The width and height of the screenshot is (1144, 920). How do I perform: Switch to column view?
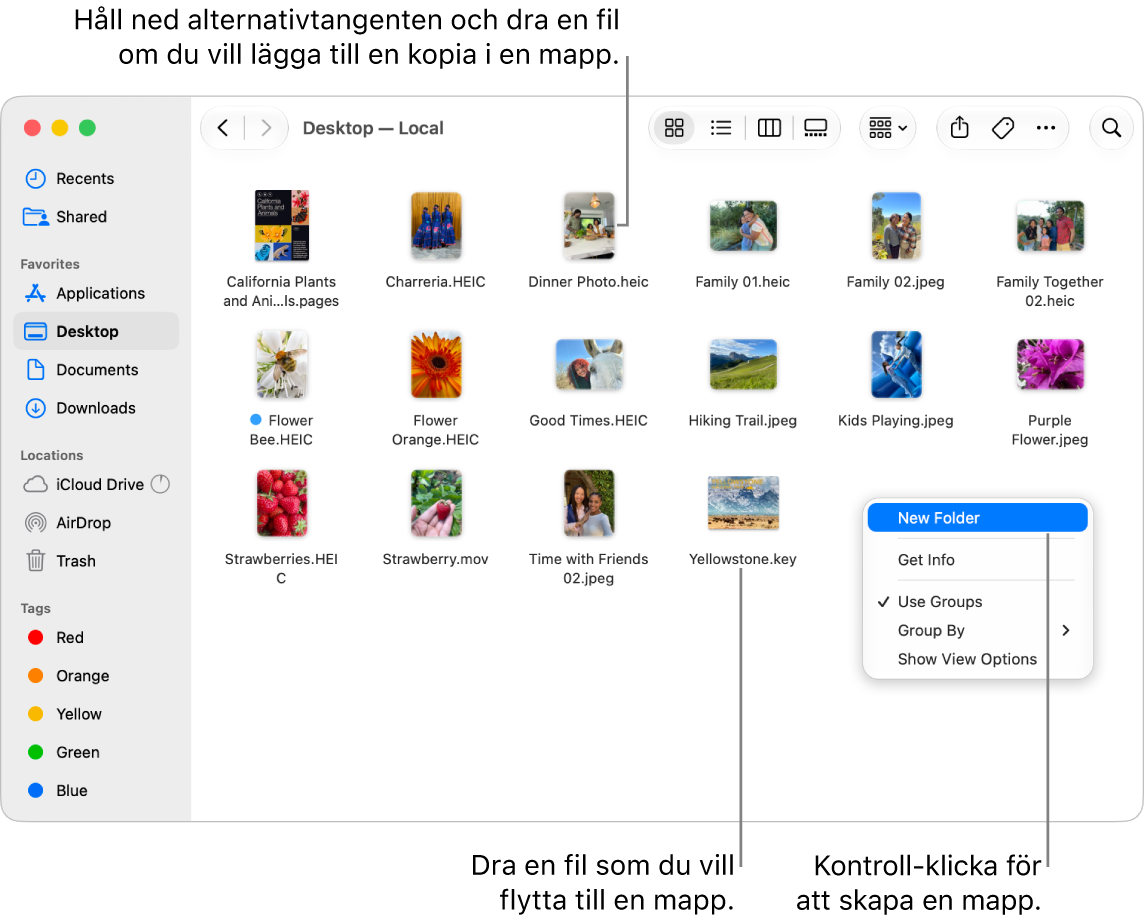(x=769, y=128)
